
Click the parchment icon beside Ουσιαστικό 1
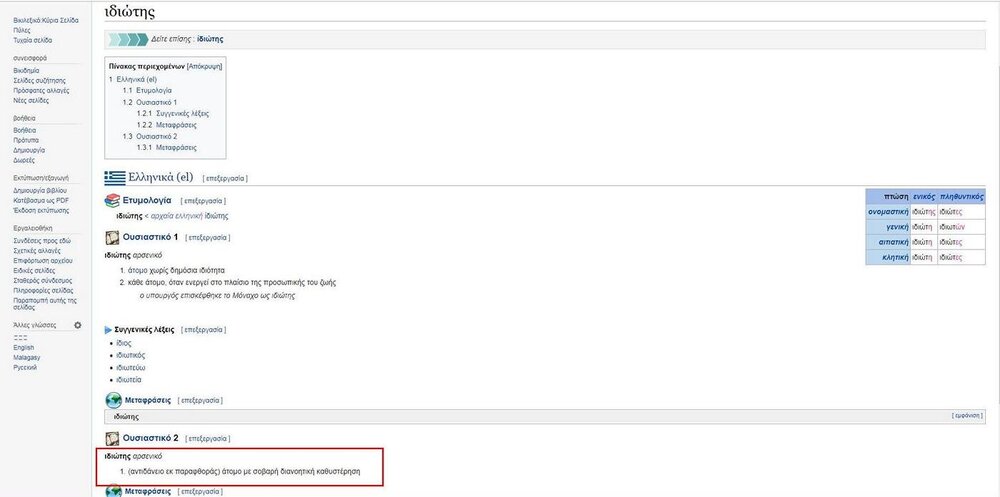(x=112, y=238)
